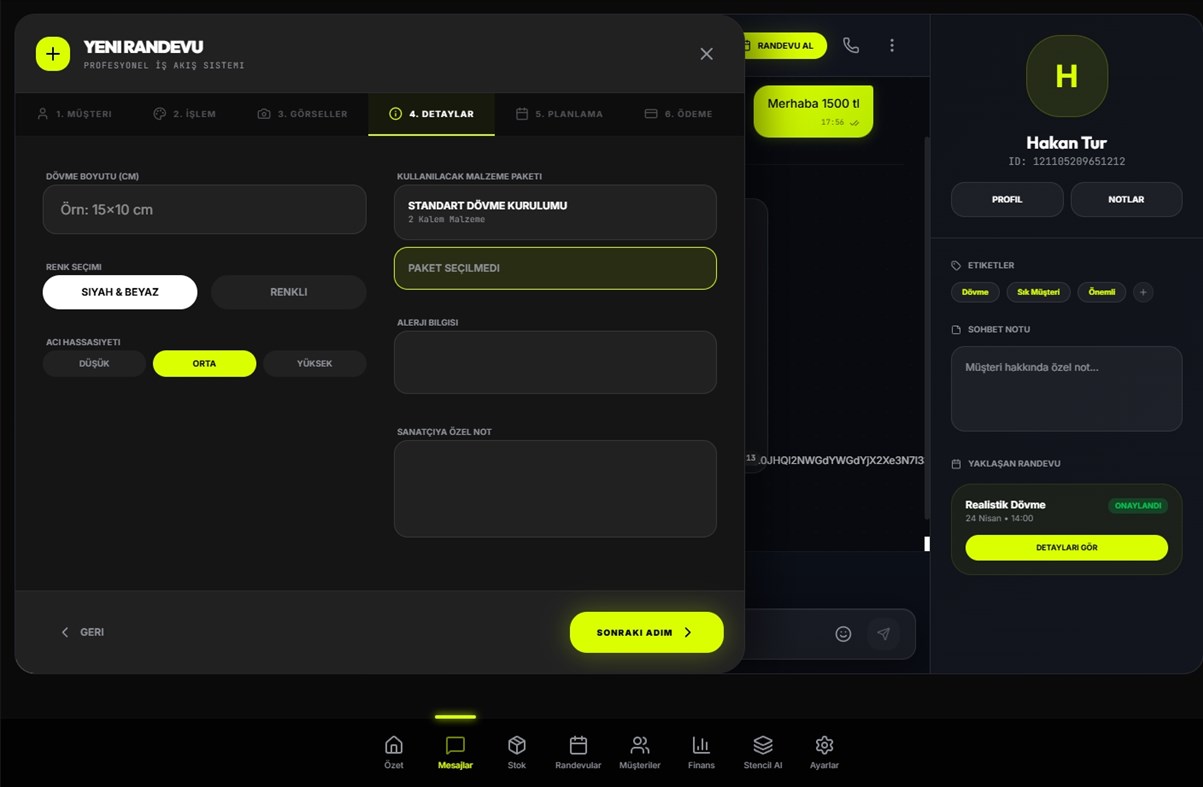
Task: Open Özet from the bottom navigation
Action: (x=394, y=752)
